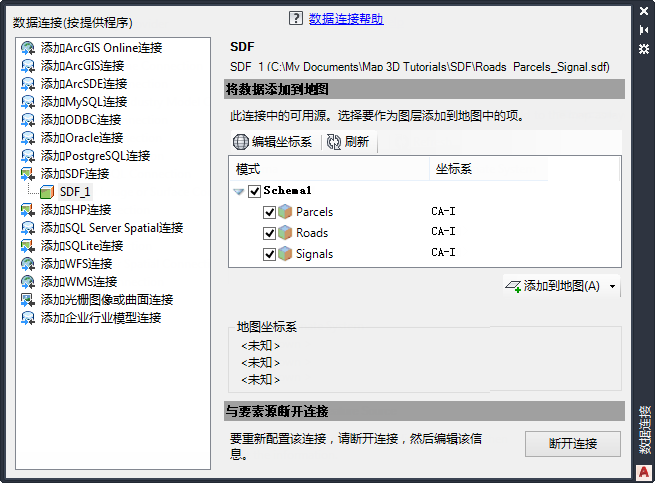Click the ODBC connection icon

click(x=28, y=120)
